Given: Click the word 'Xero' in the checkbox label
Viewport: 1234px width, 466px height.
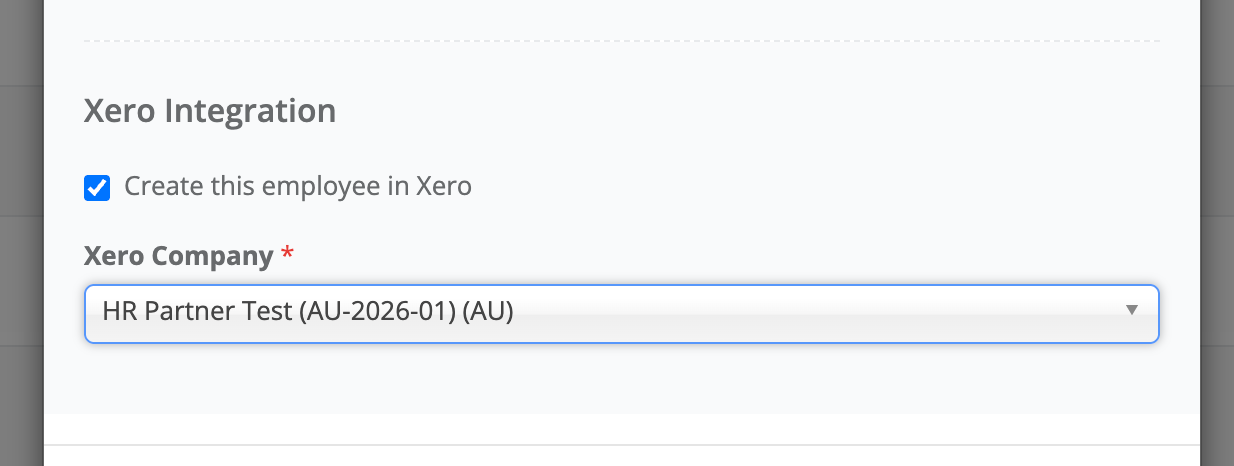Looking at the screenshot, I should tap(443, 186).
